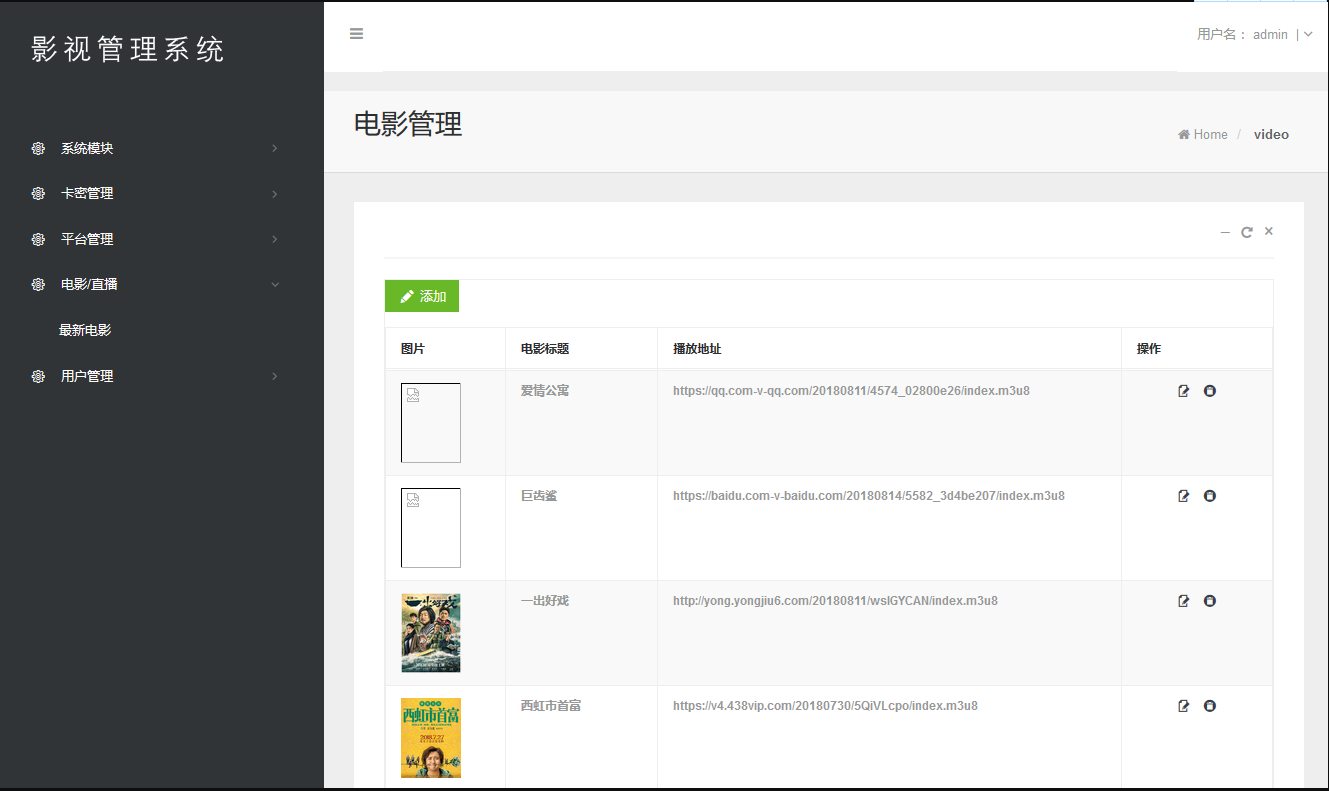Delete the 巨齿鲨 movie entry
The height and width of the screenshot is (791, 1329).
pos(1210,496)
